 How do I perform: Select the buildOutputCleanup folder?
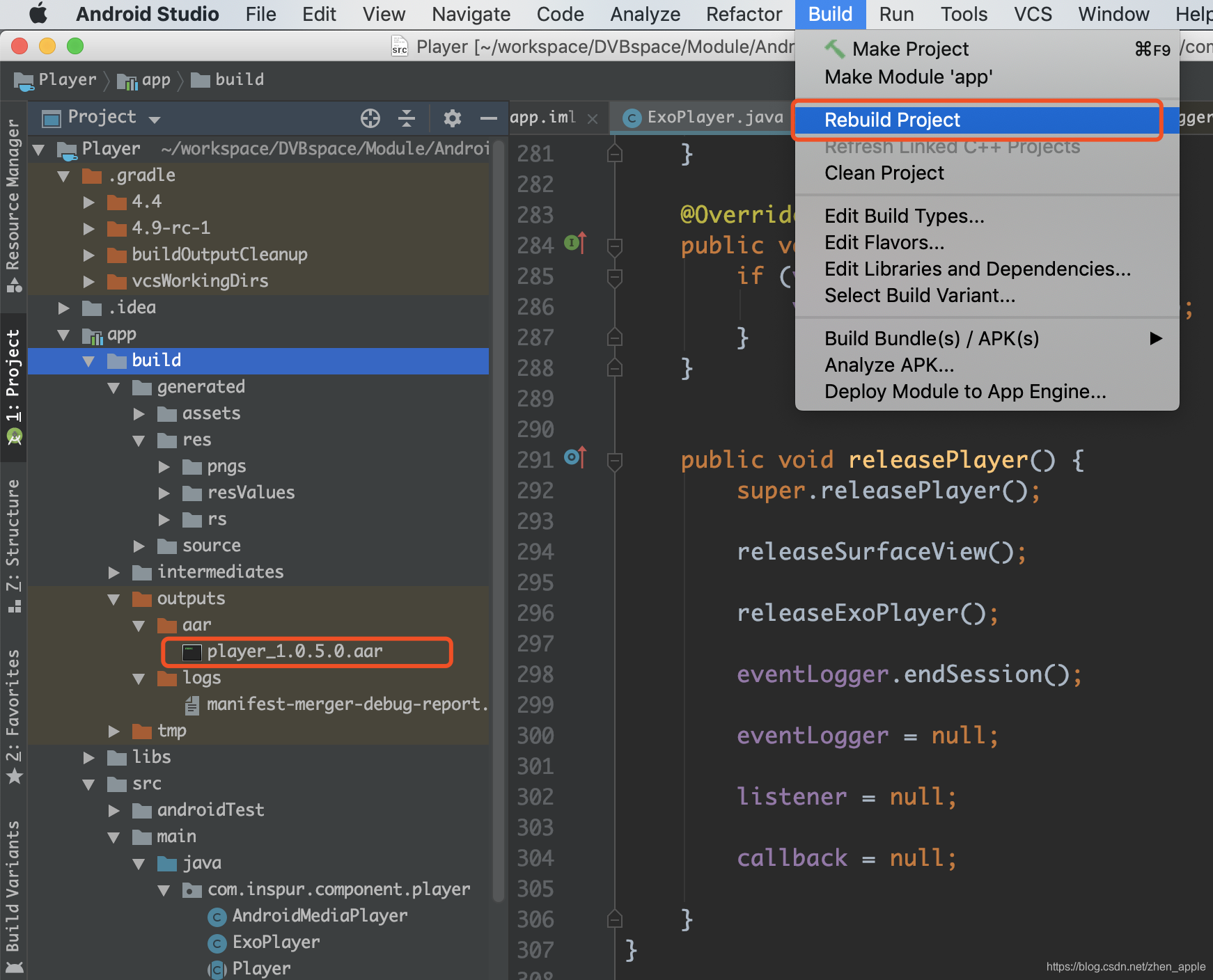208,255
